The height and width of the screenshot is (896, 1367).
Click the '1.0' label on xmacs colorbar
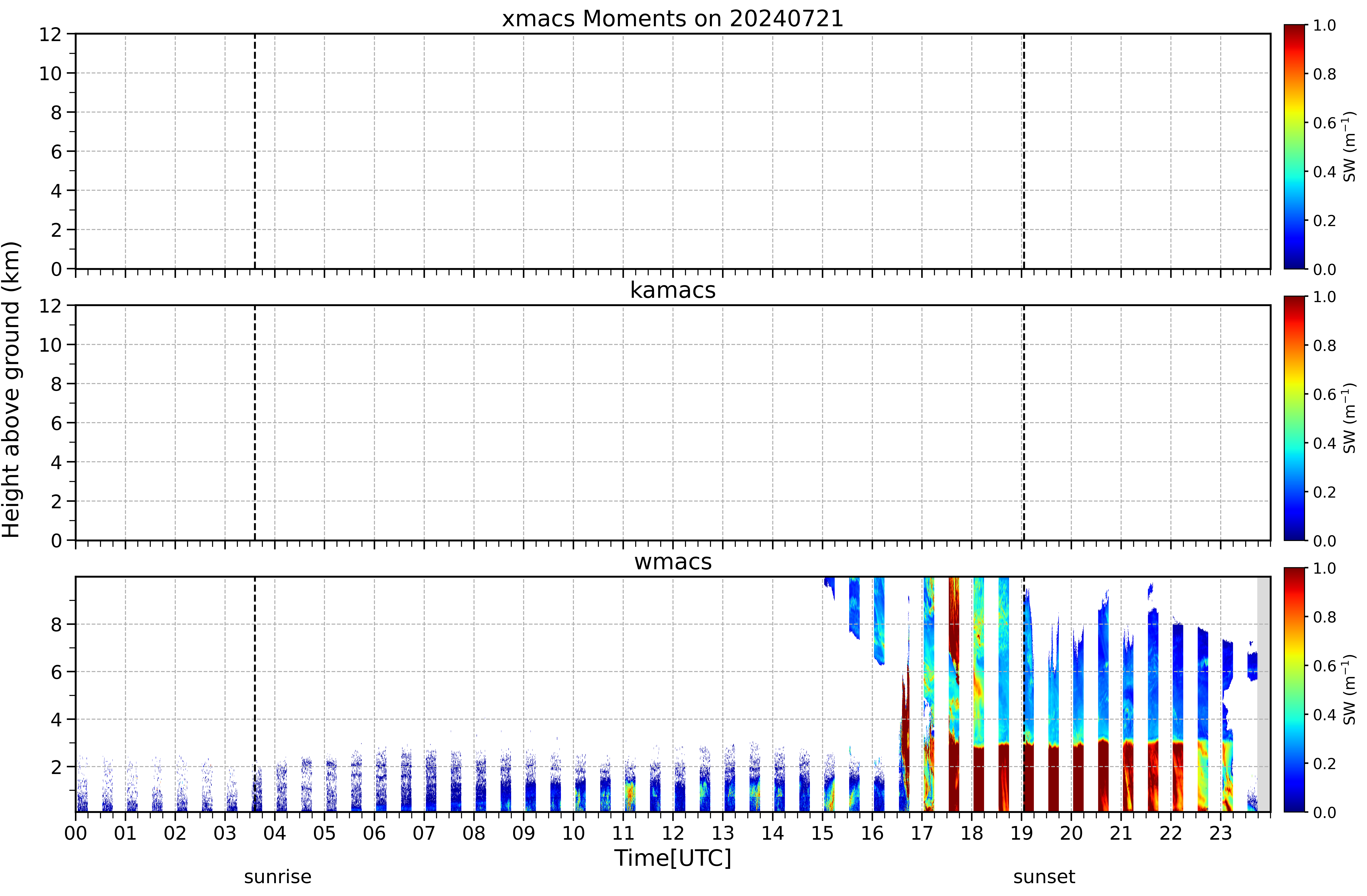(x=1324, y=25)
